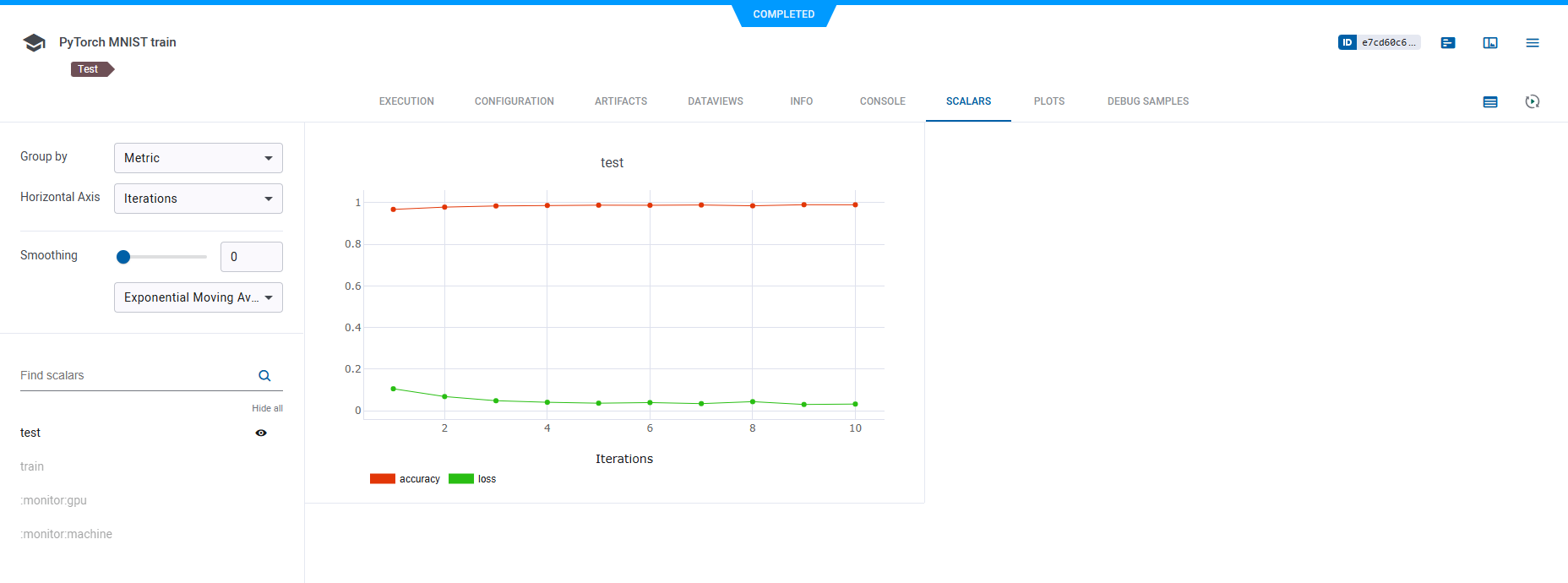This screenshot has width=1568, height=583.
Task: Copy the experiment ID badge
Action: tap(1379, 42)
